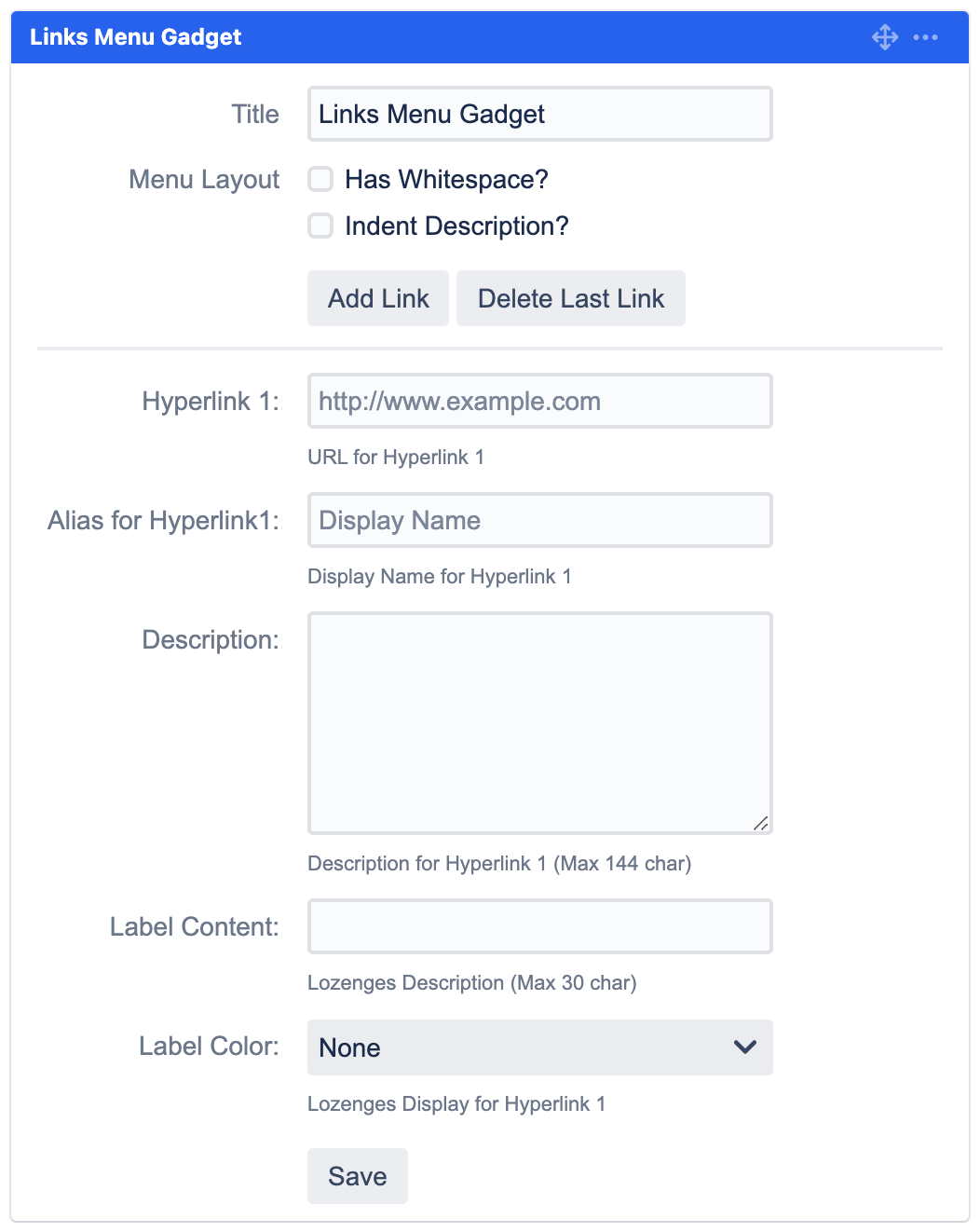980x1232 pixels.
Task: Check the "Indent Description?" option
Action: coord(320,226)
